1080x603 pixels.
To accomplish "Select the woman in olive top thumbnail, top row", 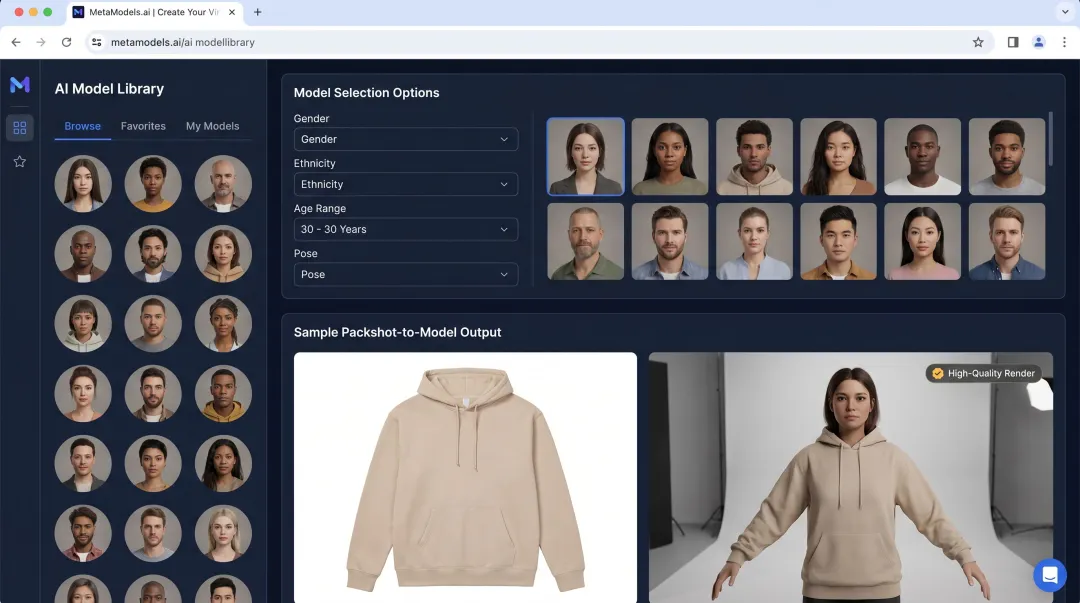I will [x=669, y=156].
